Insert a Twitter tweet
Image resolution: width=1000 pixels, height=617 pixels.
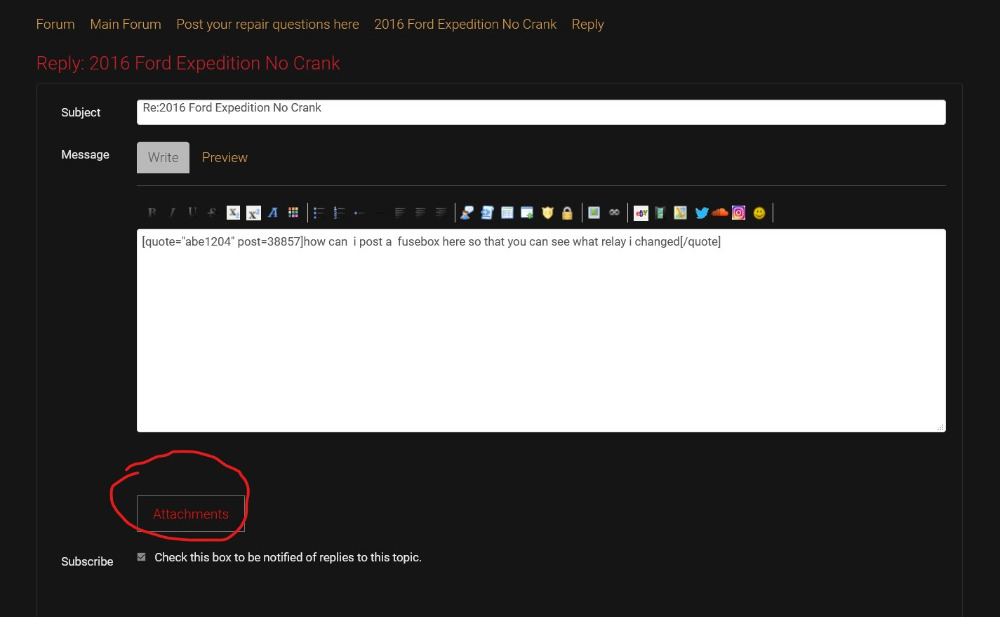[702, 213]
